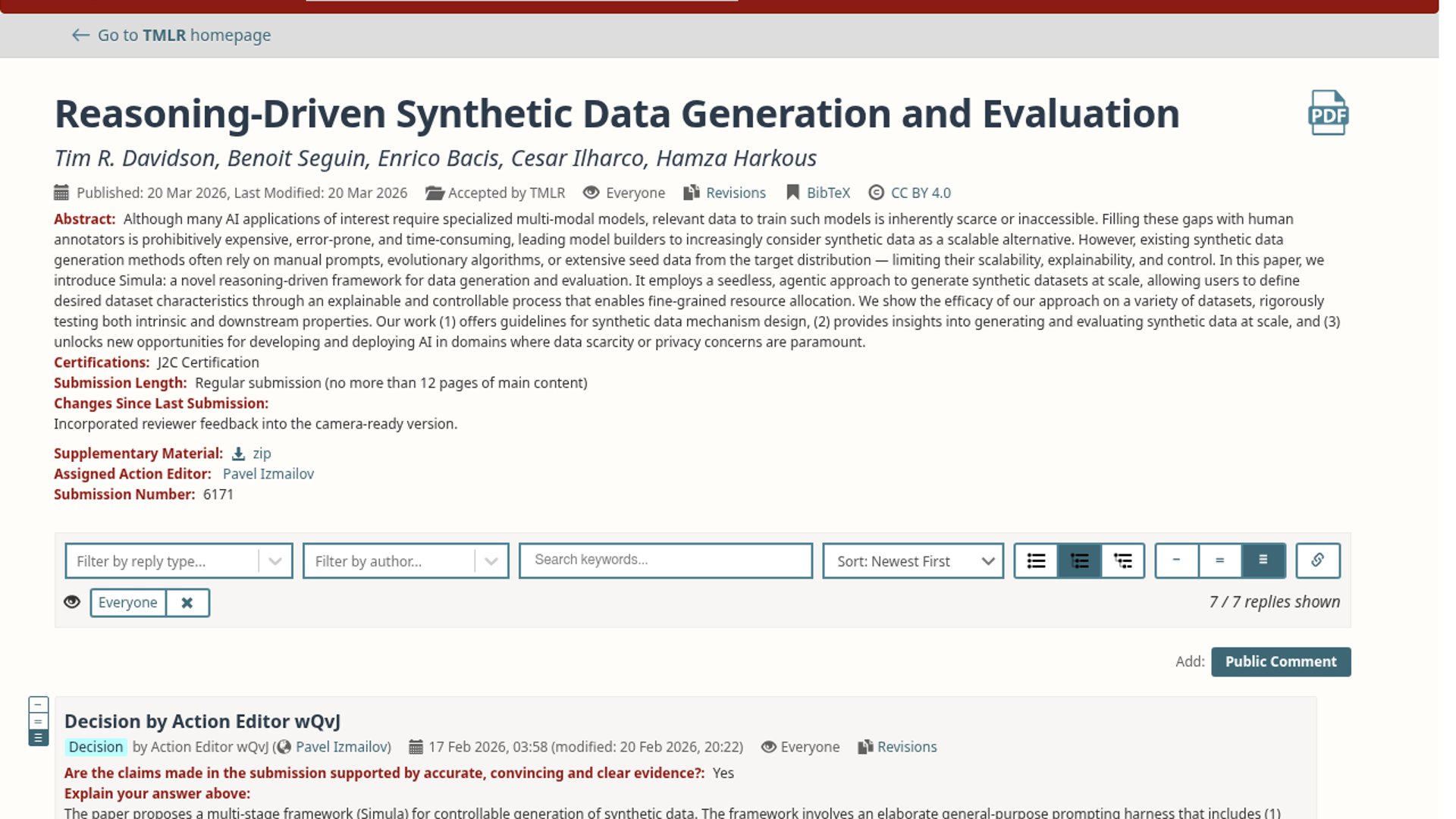Collapse the decision note with side minus
1456x819 pixels.
pyautogui.click(x=38, y=704)
